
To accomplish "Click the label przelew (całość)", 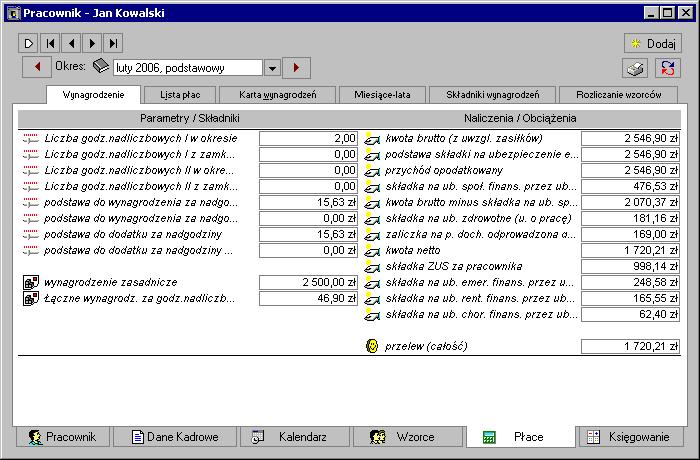I will tap(426, 346).
